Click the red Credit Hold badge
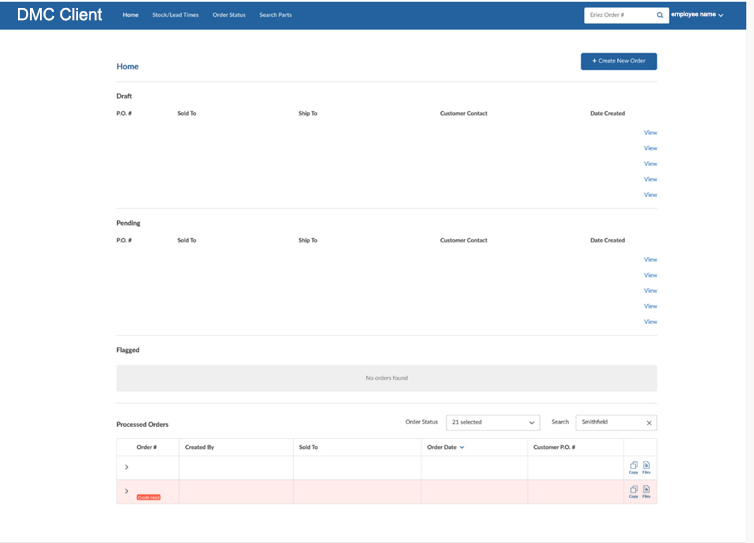Screen dimensions: 754x543 click(149, 497)
